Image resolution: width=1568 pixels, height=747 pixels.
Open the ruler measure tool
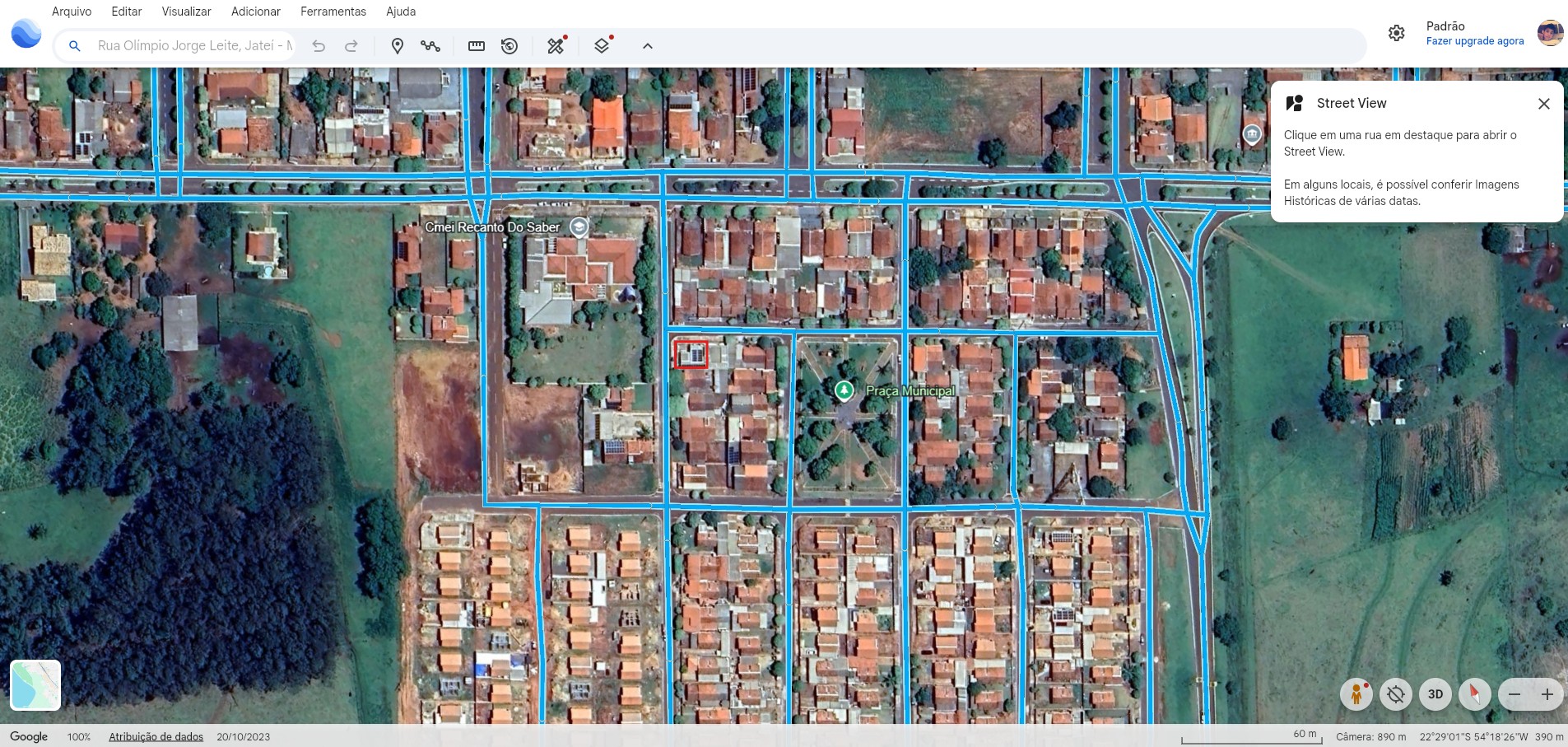click(477, 46)
